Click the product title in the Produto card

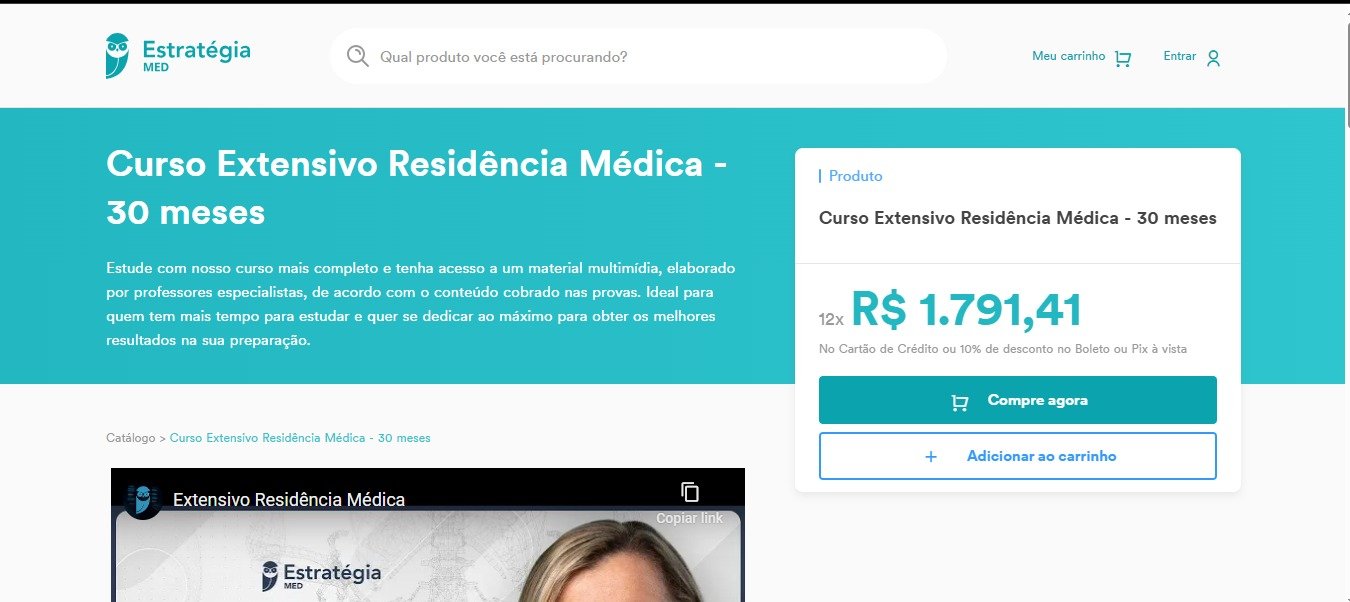click(1018, 218)
